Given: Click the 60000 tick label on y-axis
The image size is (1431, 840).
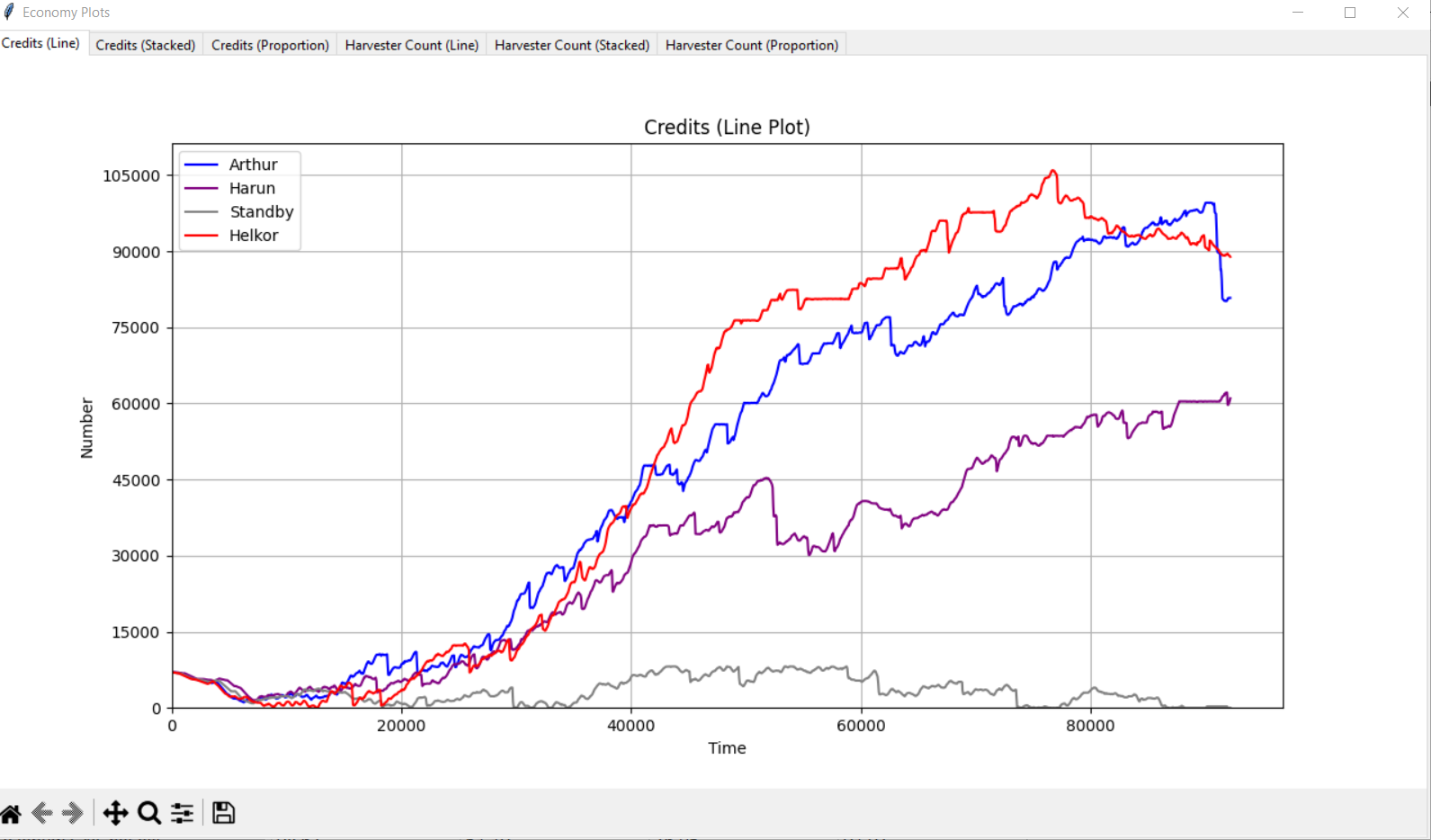Looking at the screenshot, I should point(136,405).
